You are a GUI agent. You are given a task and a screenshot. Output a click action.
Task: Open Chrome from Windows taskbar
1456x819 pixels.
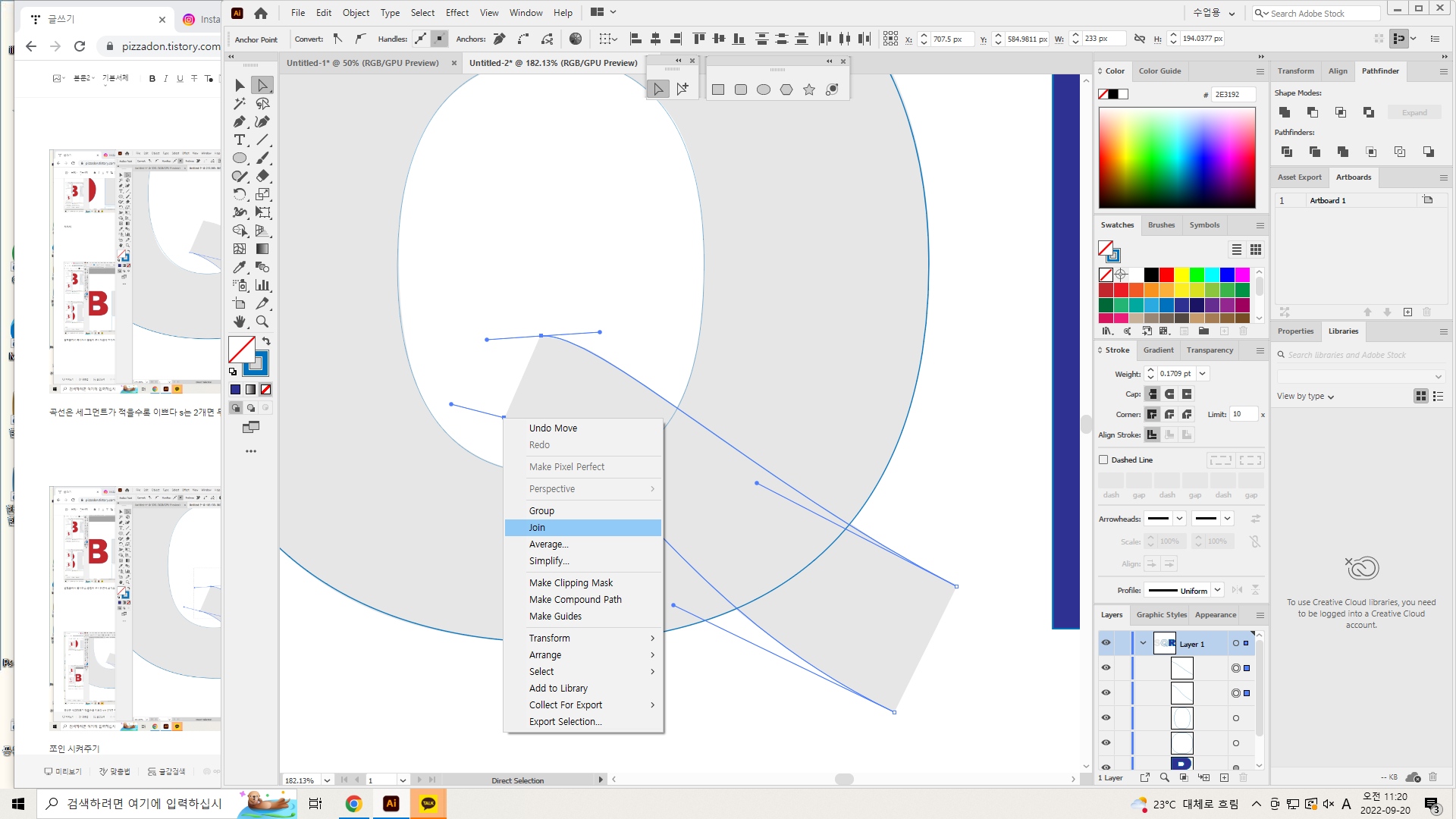[x=353, y=804]
